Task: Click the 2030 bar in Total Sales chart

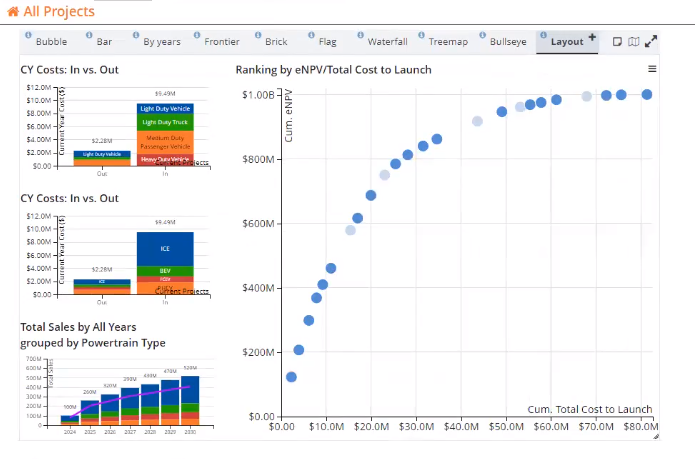Action: (190, 401)
